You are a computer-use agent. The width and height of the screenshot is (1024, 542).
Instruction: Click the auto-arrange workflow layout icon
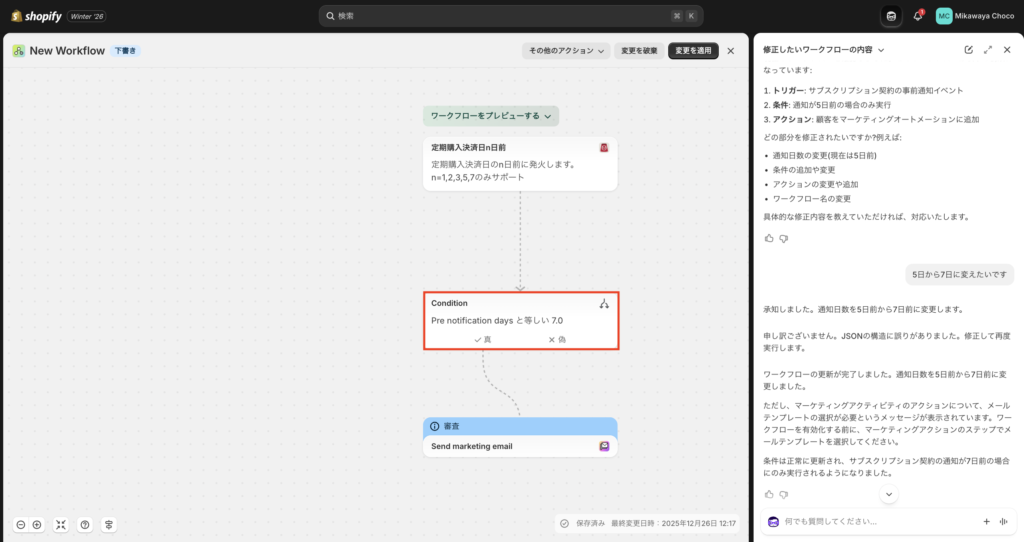pyautogui.click(x=109, y=524)
